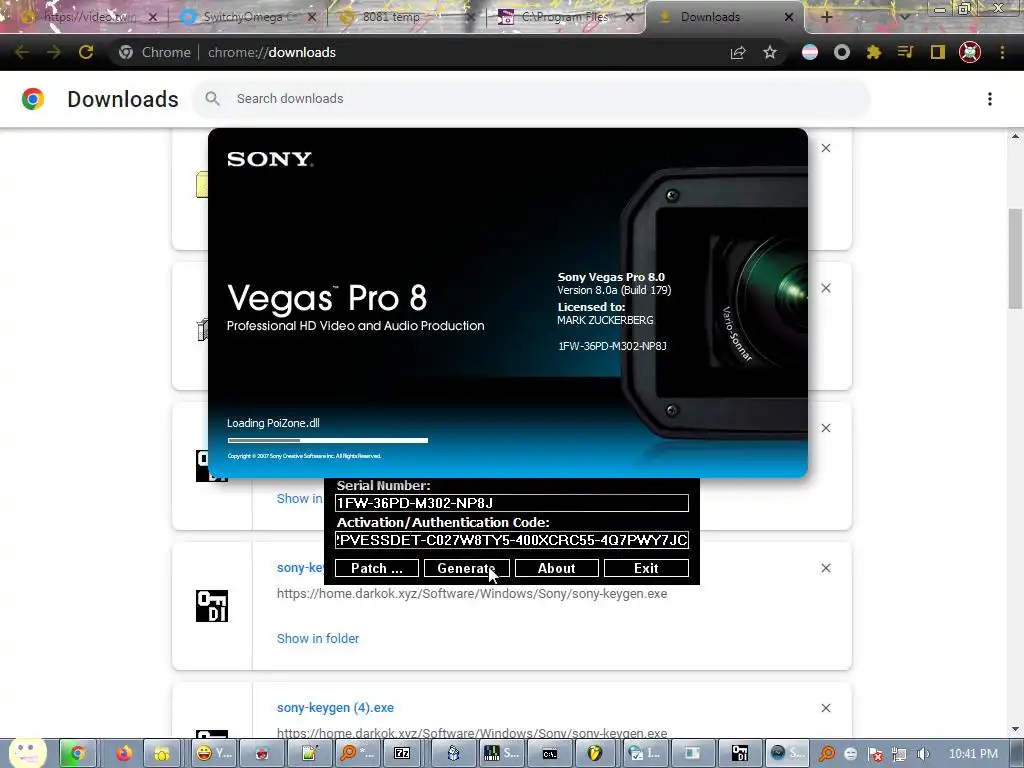
Task: Reload the page with Chrome's refresh icon
Action: 86,52
